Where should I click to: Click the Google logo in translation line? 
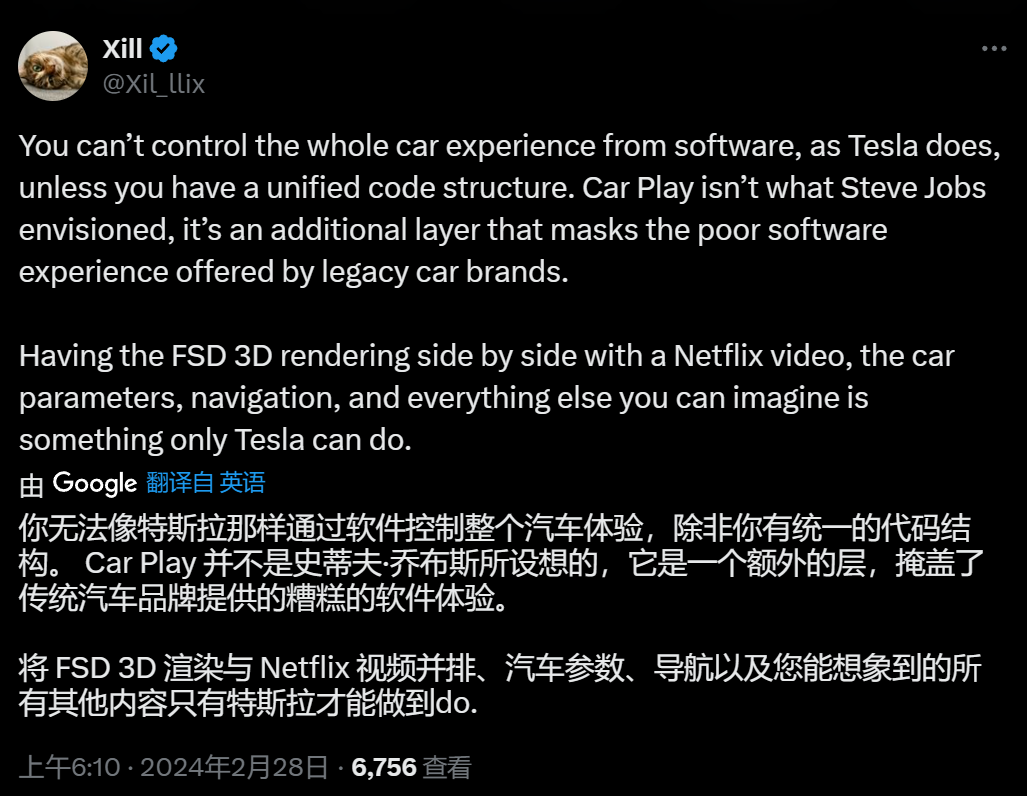[x=95, y=483]
